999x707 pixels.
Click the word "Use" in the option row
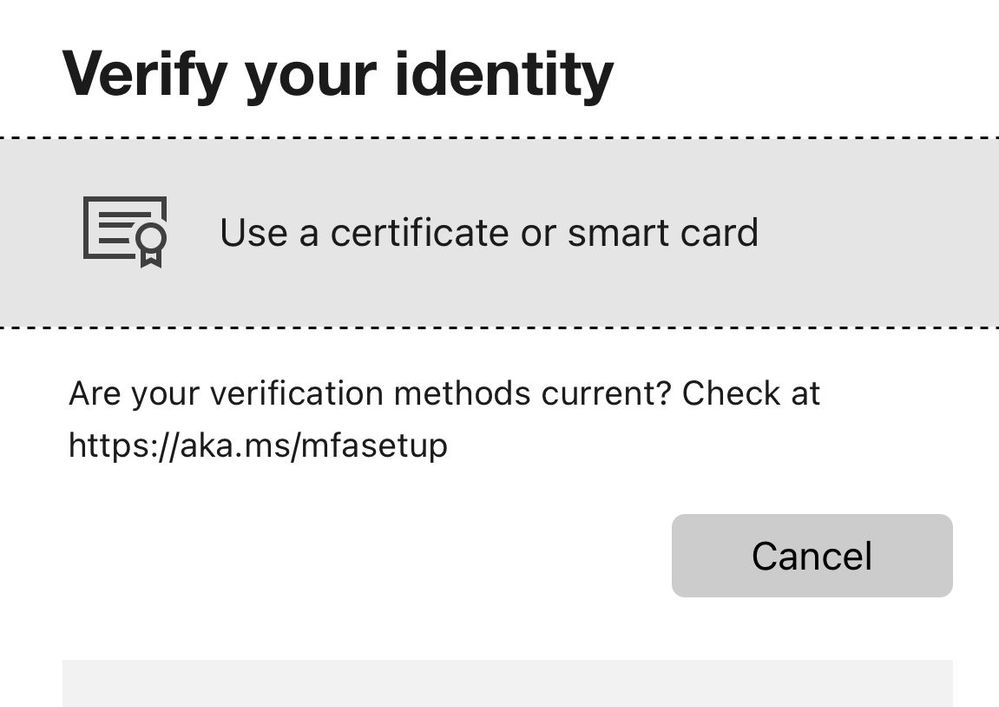click(253, 232)
